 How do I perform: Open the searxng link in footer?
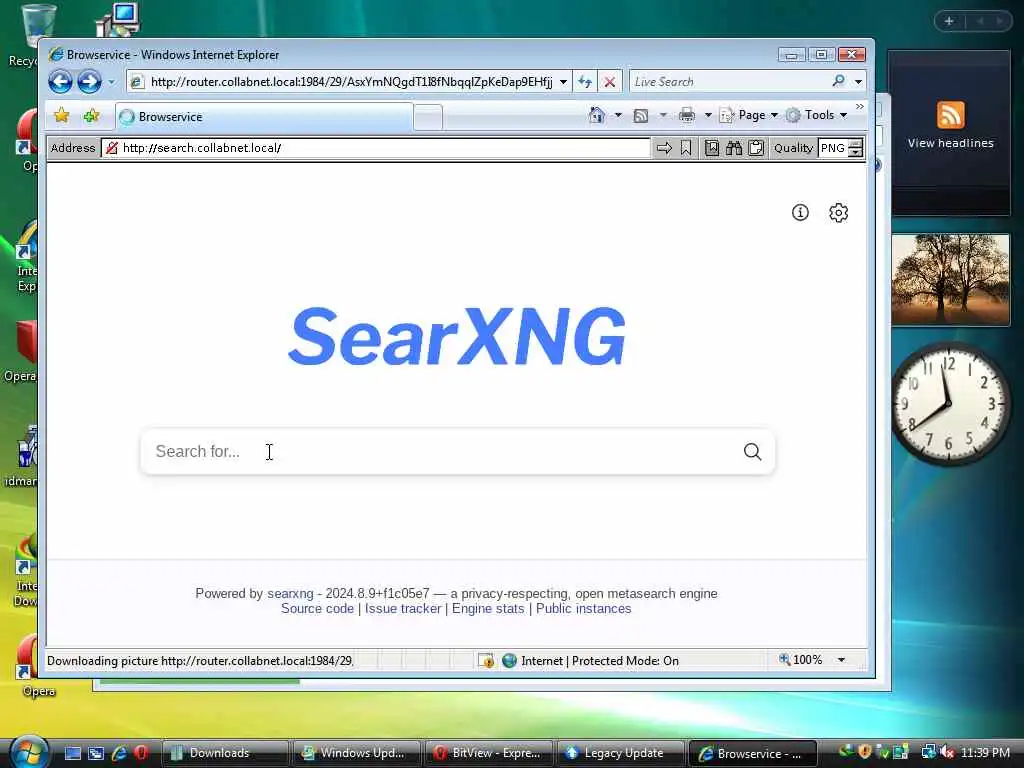pyautogui.click(x=290, y=594)
